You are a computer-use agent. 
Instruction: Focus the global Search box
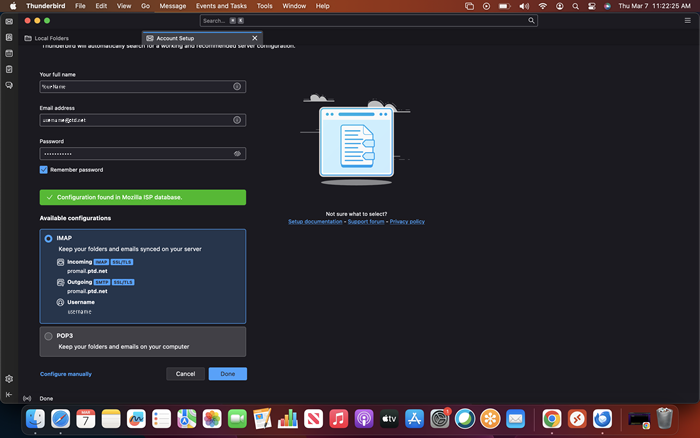369,21
